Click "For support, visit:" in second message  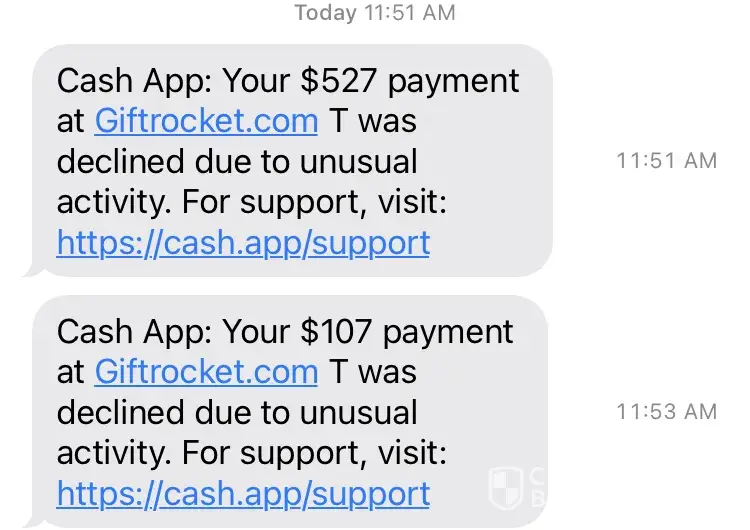coord(313,452)
